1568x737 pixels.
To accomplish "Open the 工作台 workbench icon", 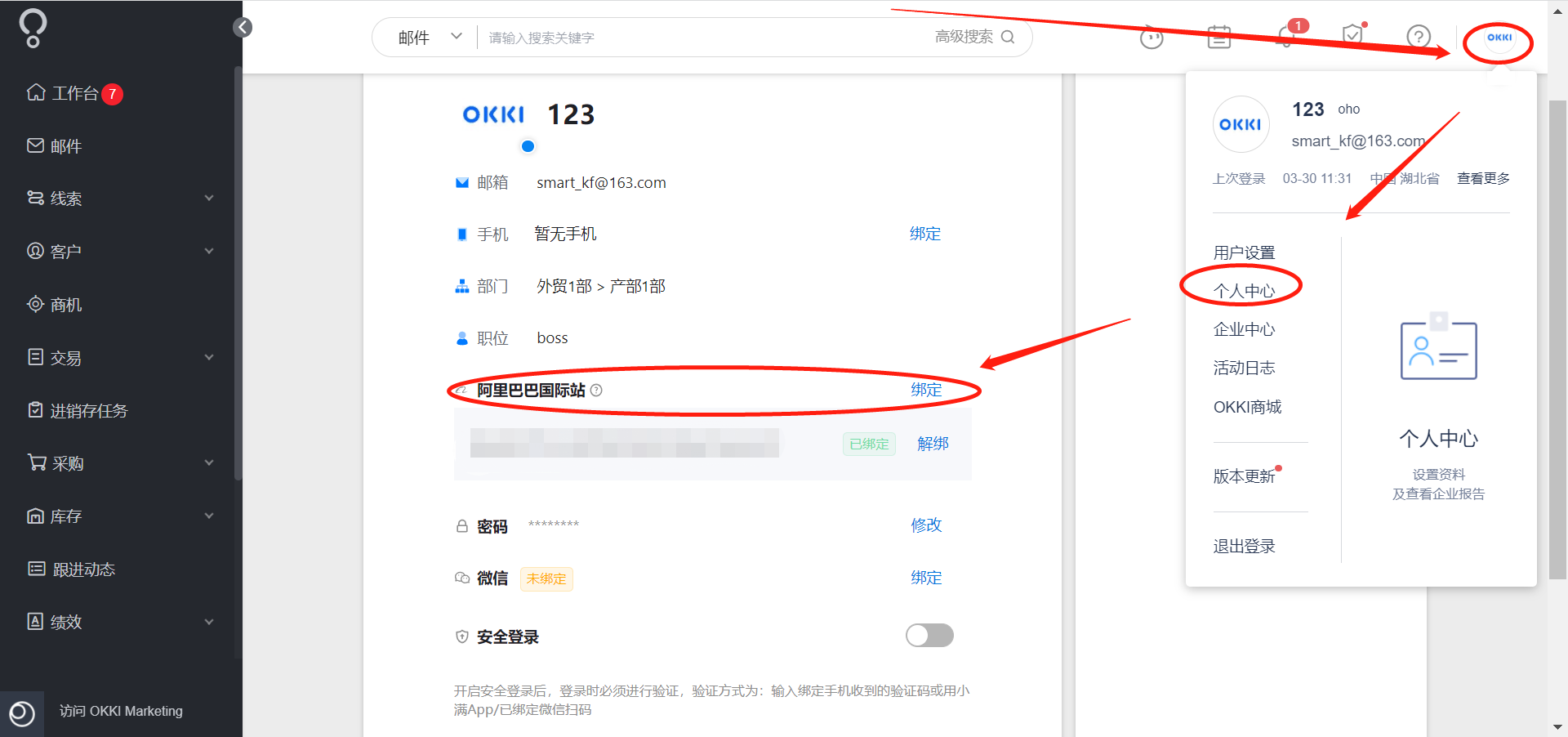I will click(36, 92).
